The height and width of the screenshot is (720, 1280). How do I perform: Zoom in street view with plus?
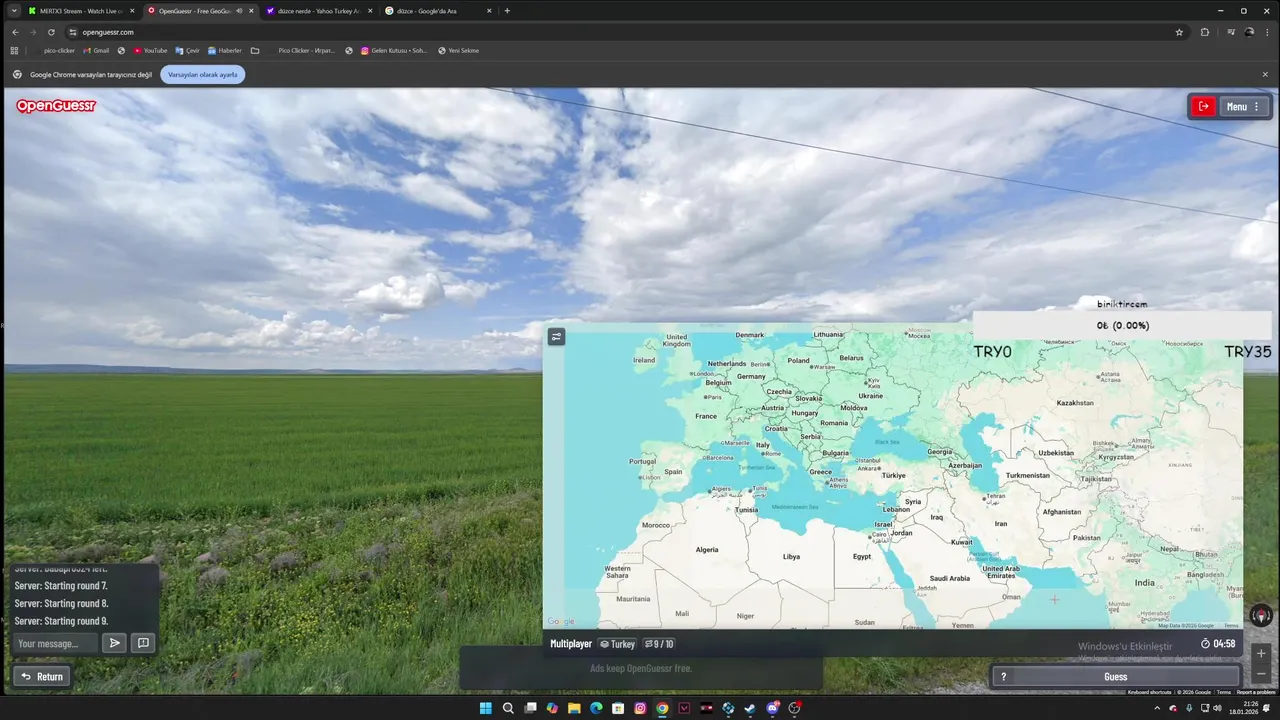[1261, 653]
